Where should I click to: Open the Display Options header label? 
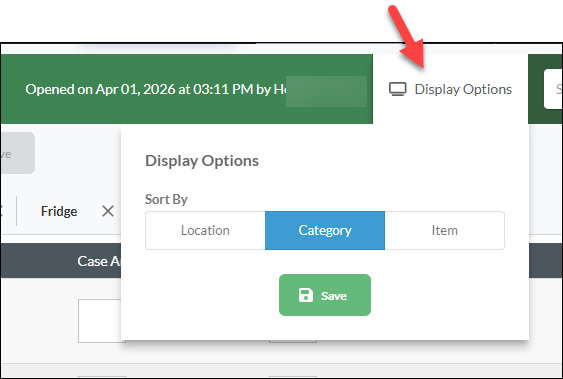(463, 89)
